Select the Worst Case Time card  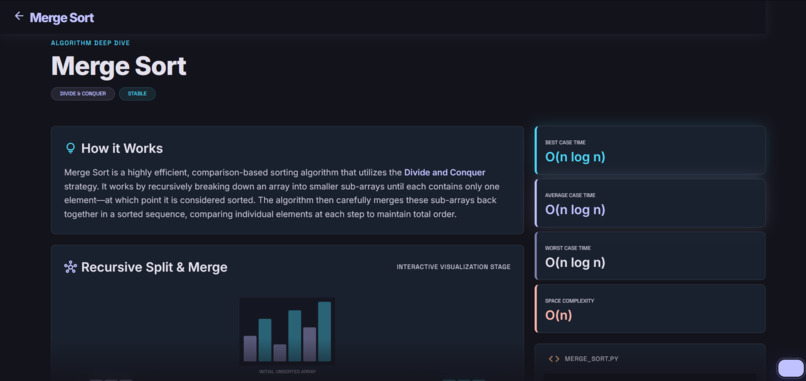[650, 256]
